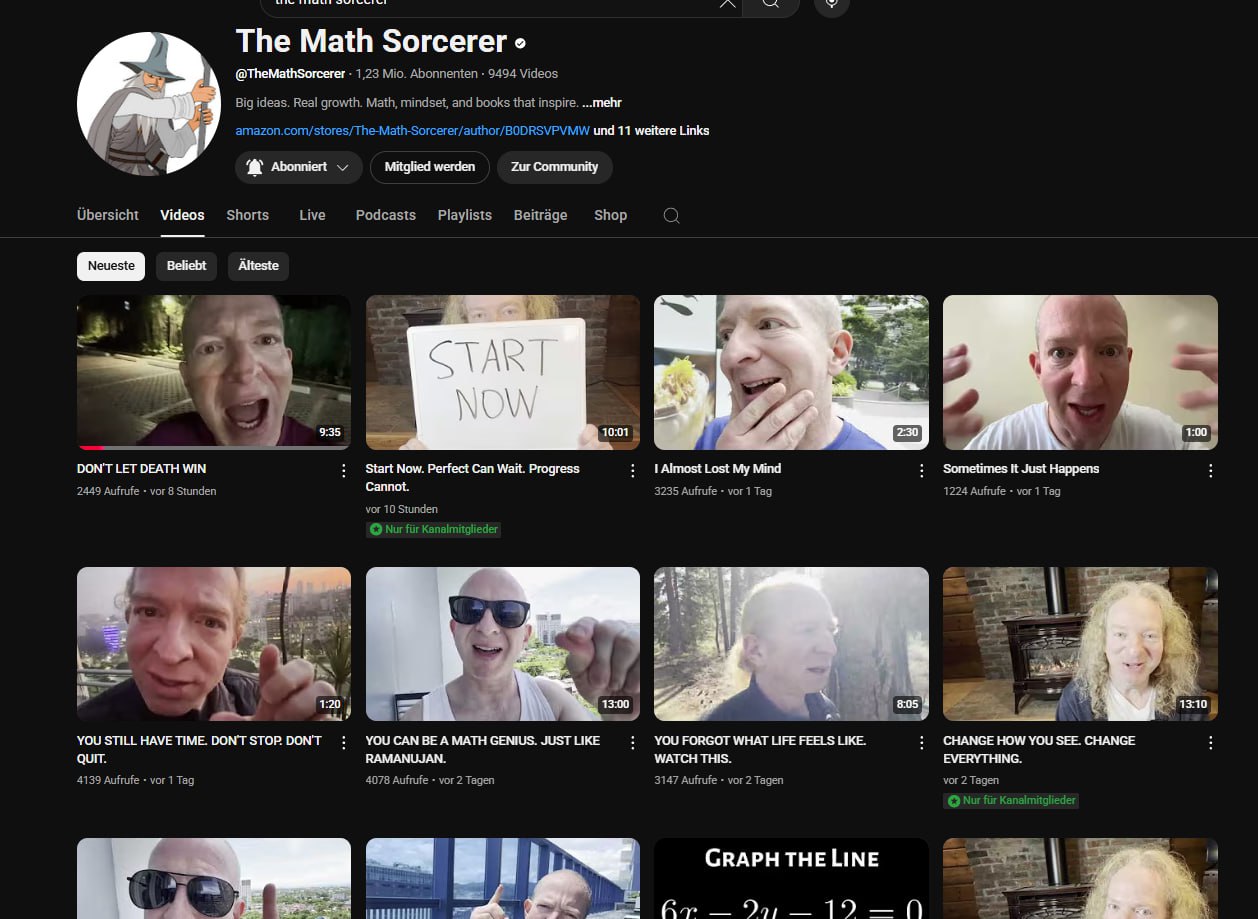The image size is (1258, 919).
Task: Open options menu for Start Now video
Action: 632,470
